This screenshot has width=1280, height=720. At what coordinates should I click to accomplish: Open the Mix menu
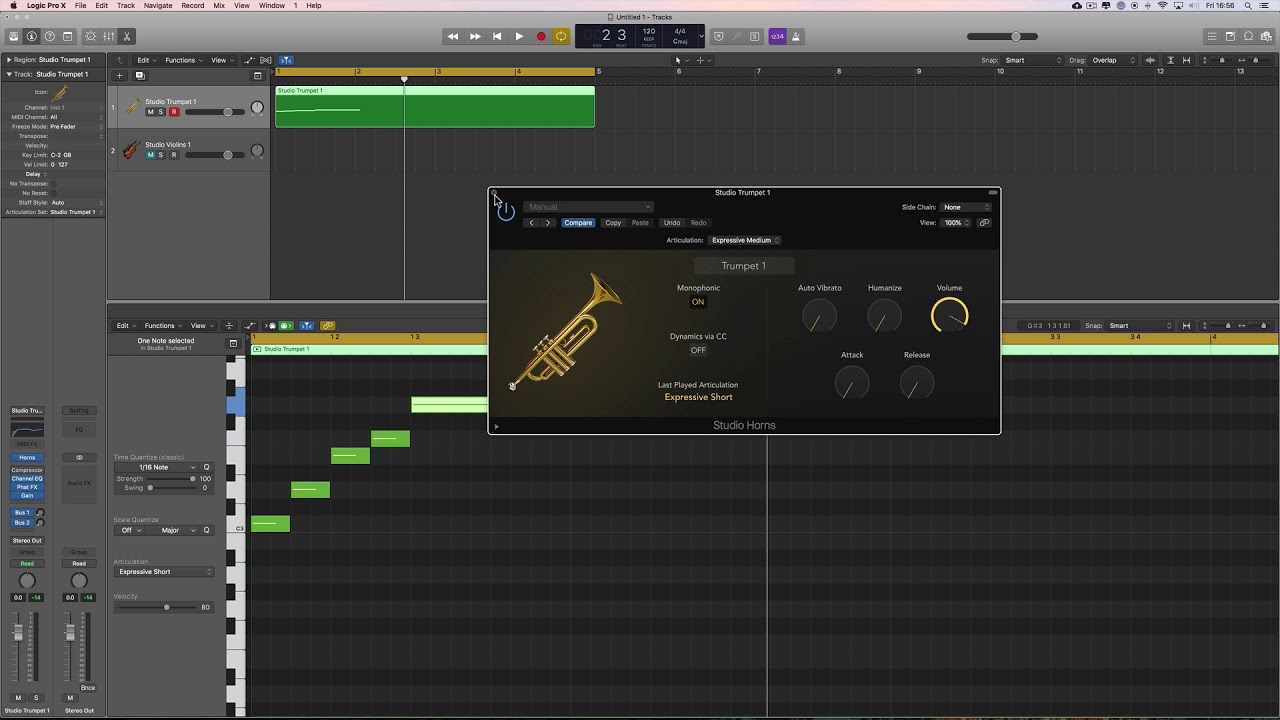point(219,5)
